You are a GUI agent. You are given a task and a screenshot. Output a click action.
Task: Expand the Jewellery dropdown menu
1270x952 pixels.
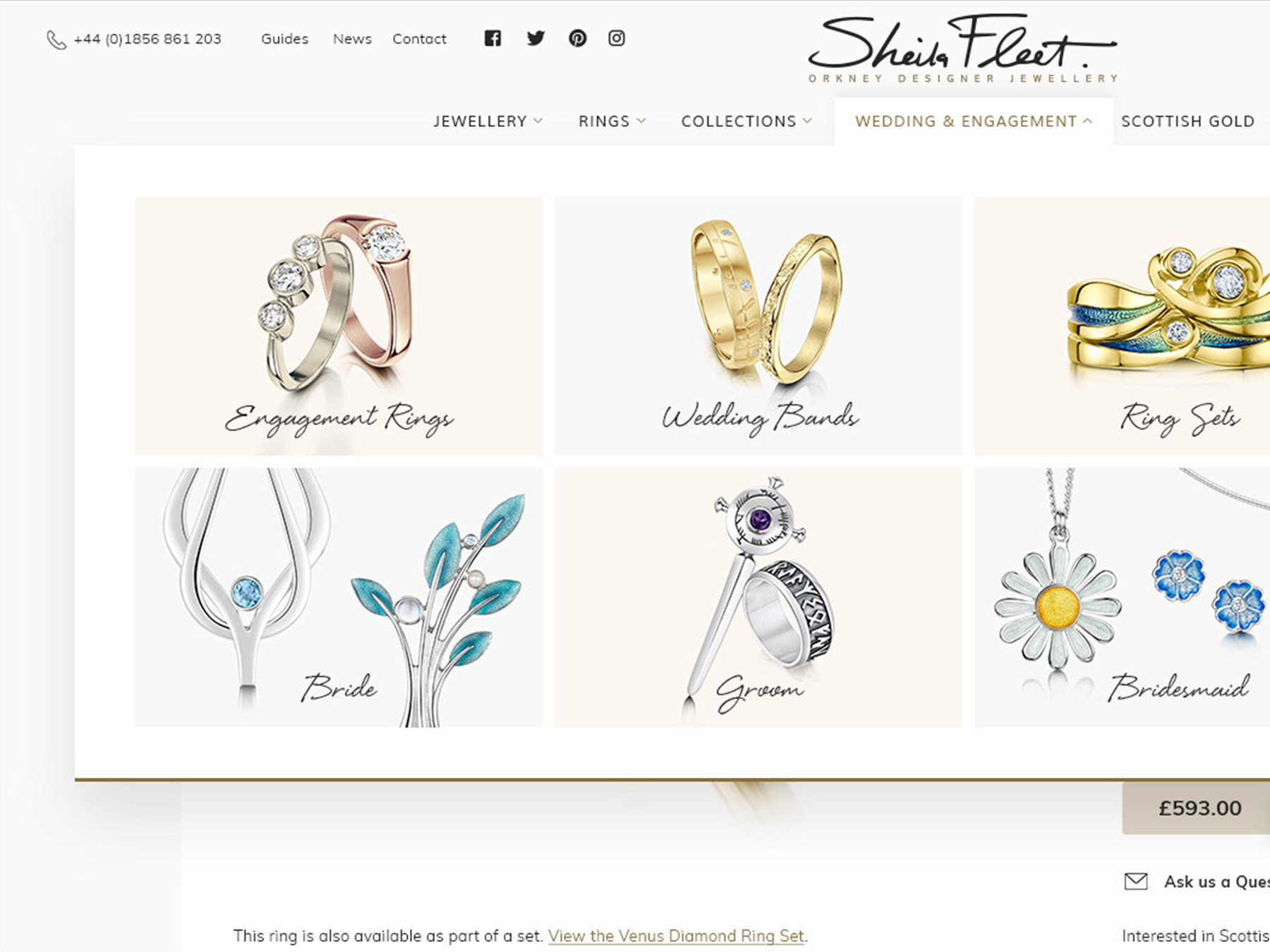point(488,121)
